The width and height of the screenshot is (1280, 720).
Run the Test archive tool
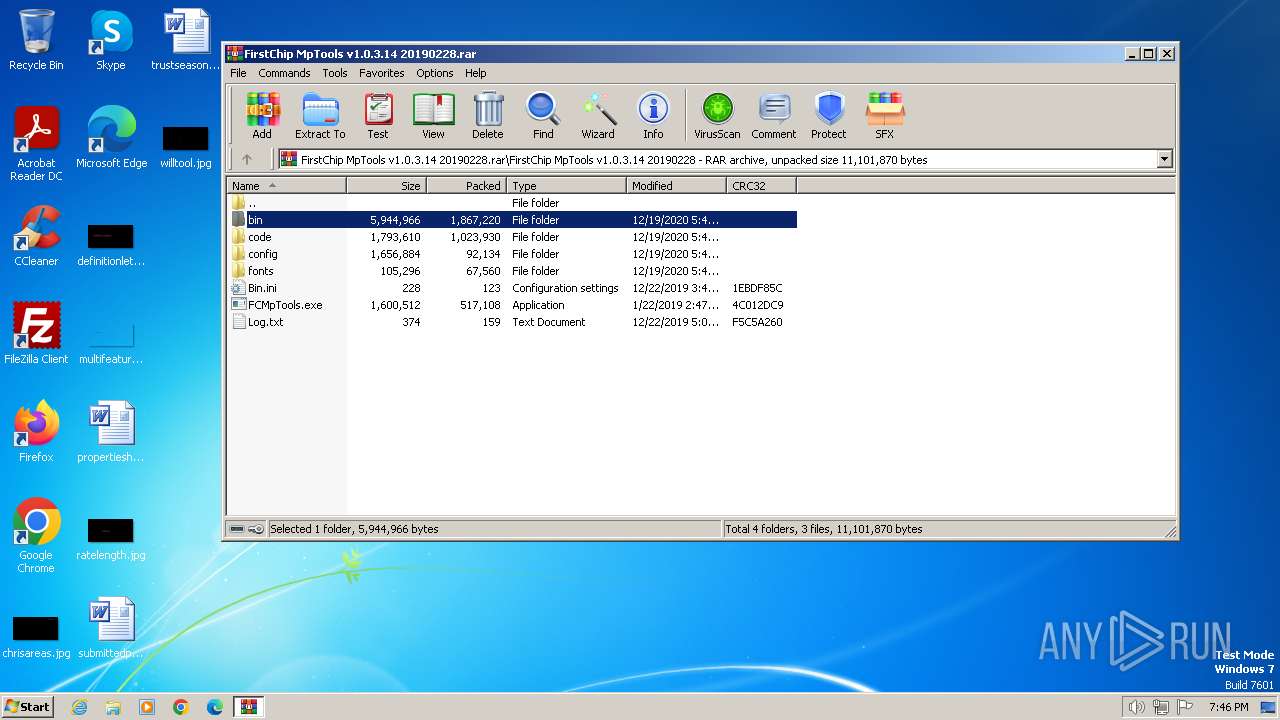[x=378, y=115]
